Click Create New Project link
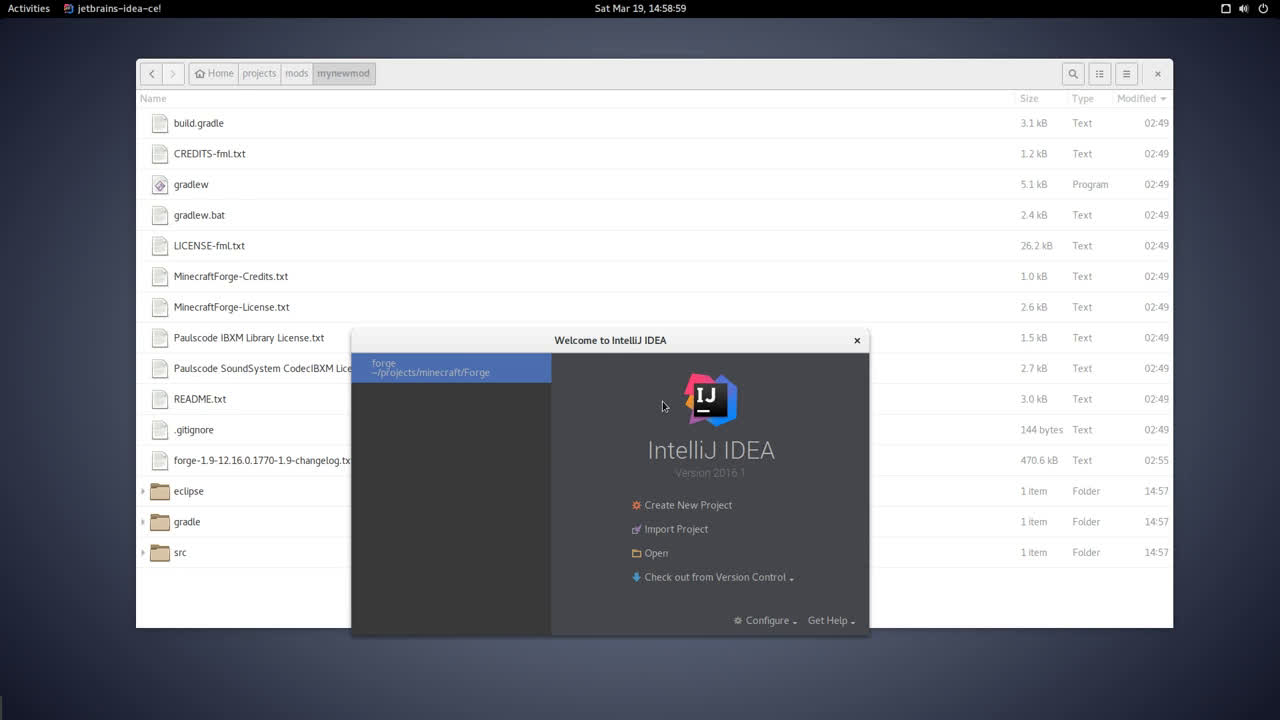This screenshot has width=1280, height=720. pos(688,505)
